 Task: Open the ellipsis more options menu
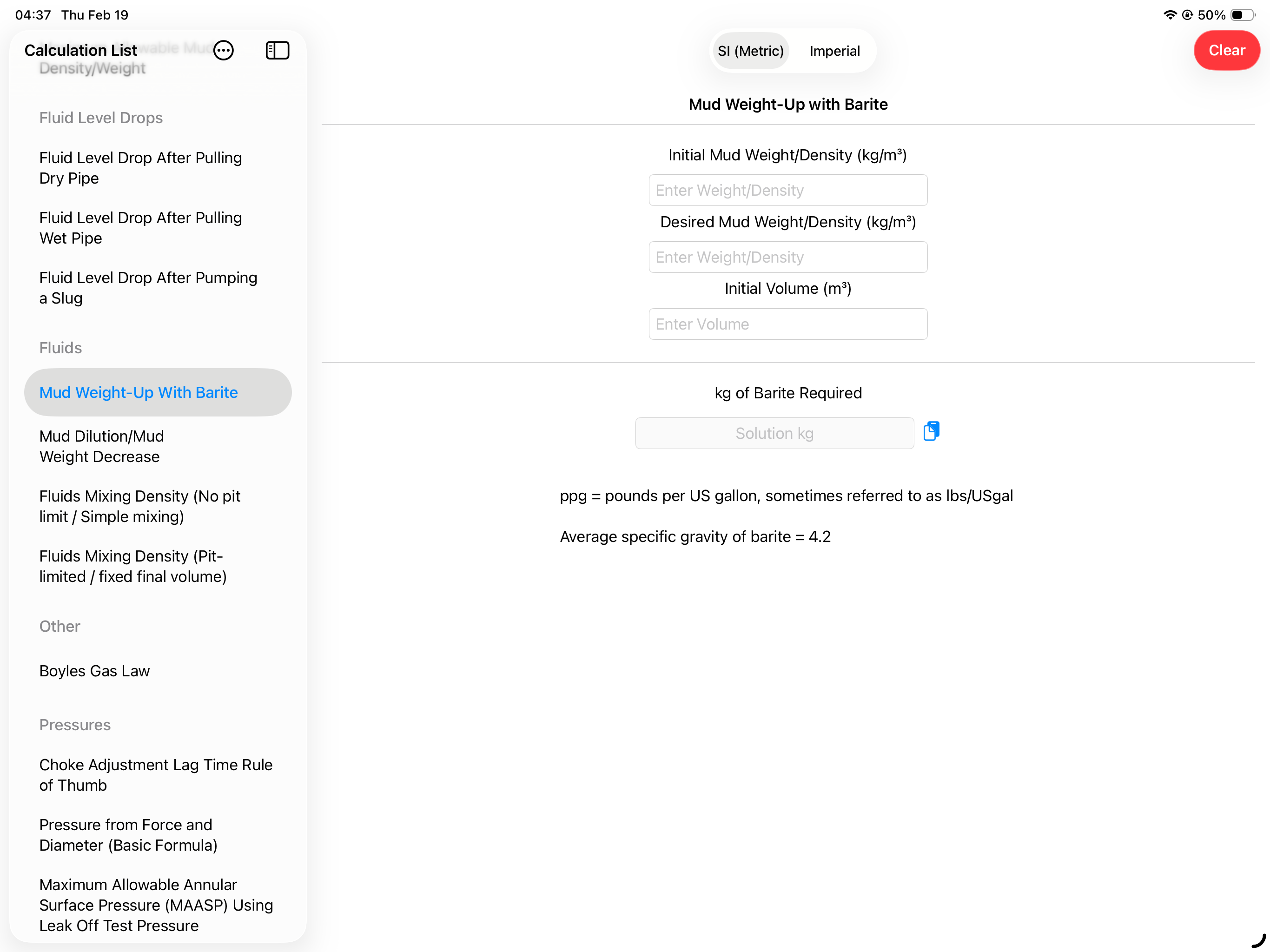click(x=223, y=51)
